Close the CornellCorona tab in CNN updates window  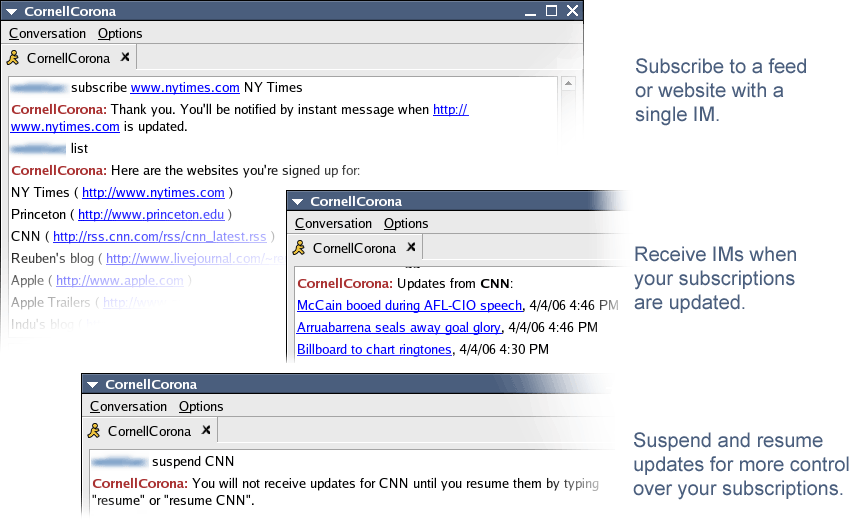410,248
